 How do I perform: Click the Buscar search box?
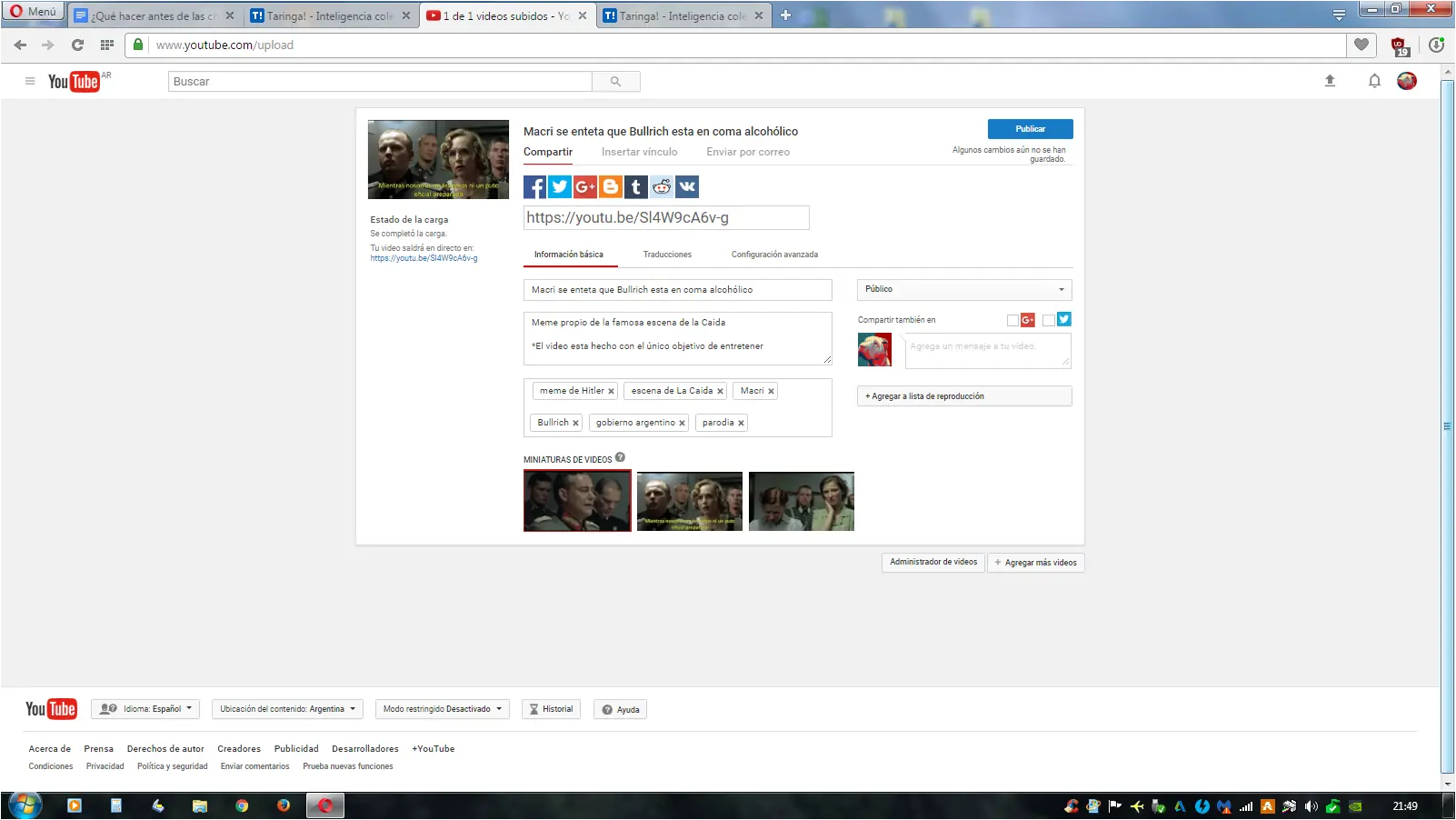(380, 82)
